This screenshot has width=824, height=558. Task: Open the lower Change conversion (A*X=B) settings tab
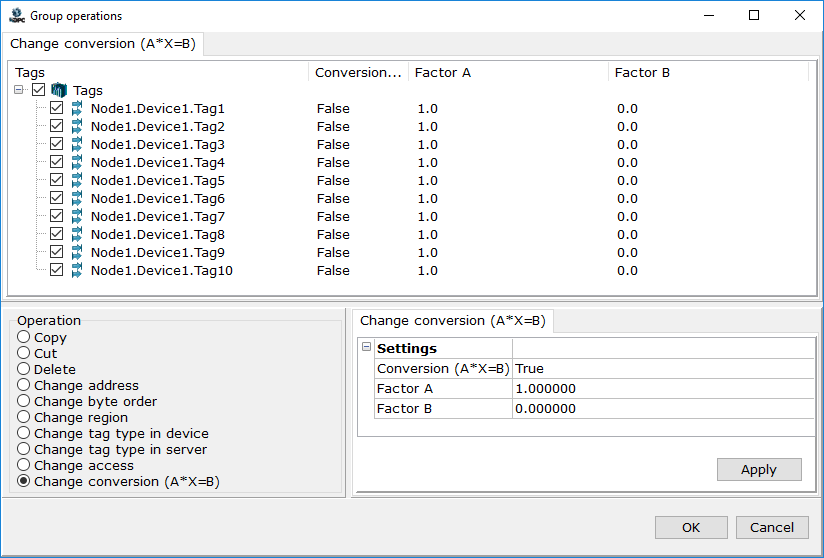pyautogui.click(x=453, y=321)
